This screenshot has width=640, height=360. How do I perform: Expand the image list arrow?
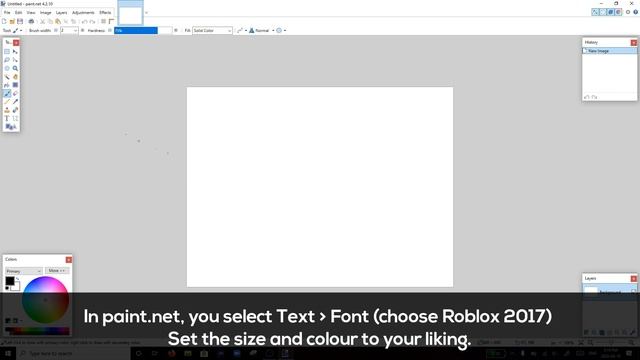146,13
